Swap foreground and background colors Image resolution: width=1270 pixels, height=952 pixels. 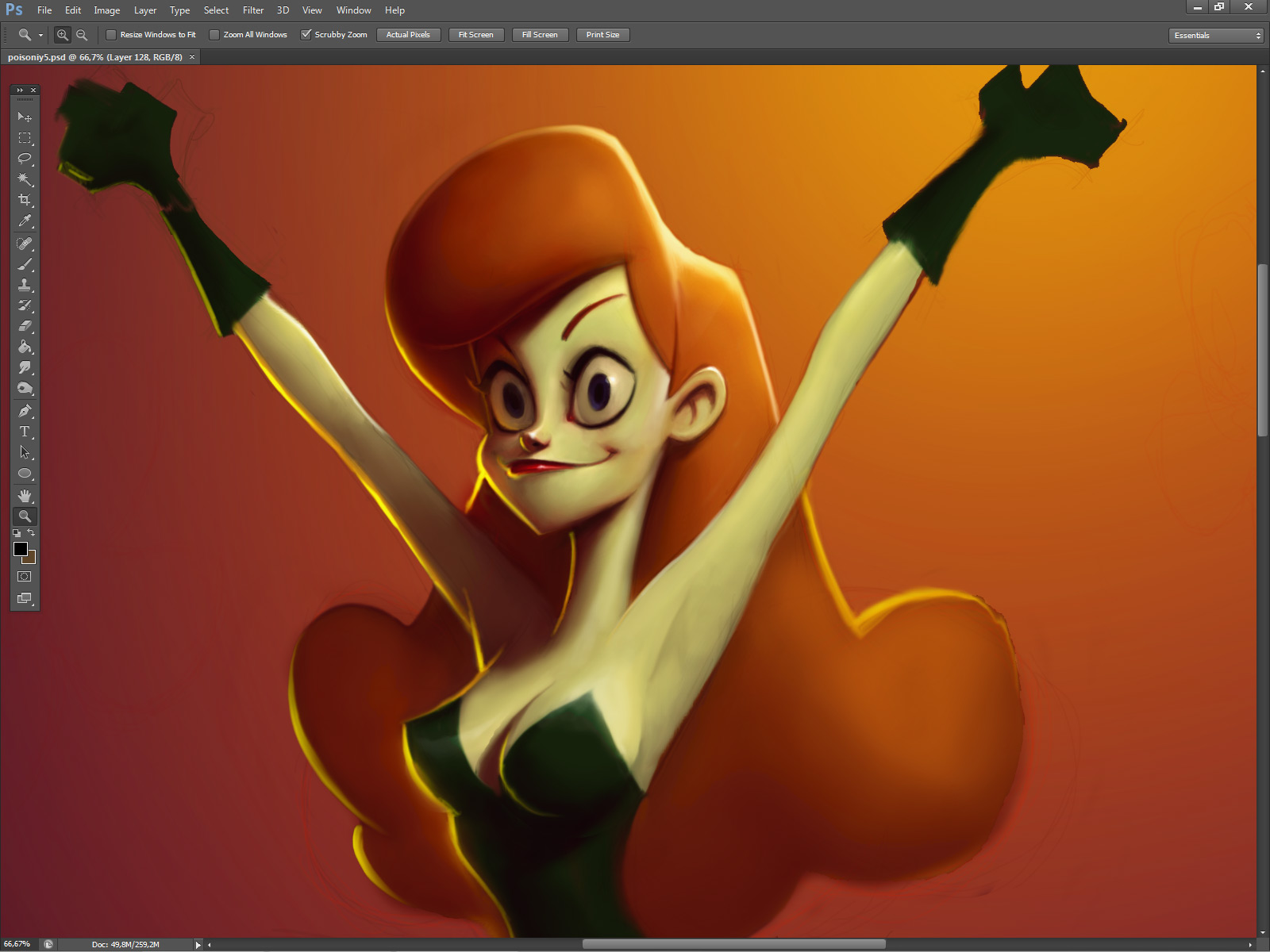pos(31,533)
